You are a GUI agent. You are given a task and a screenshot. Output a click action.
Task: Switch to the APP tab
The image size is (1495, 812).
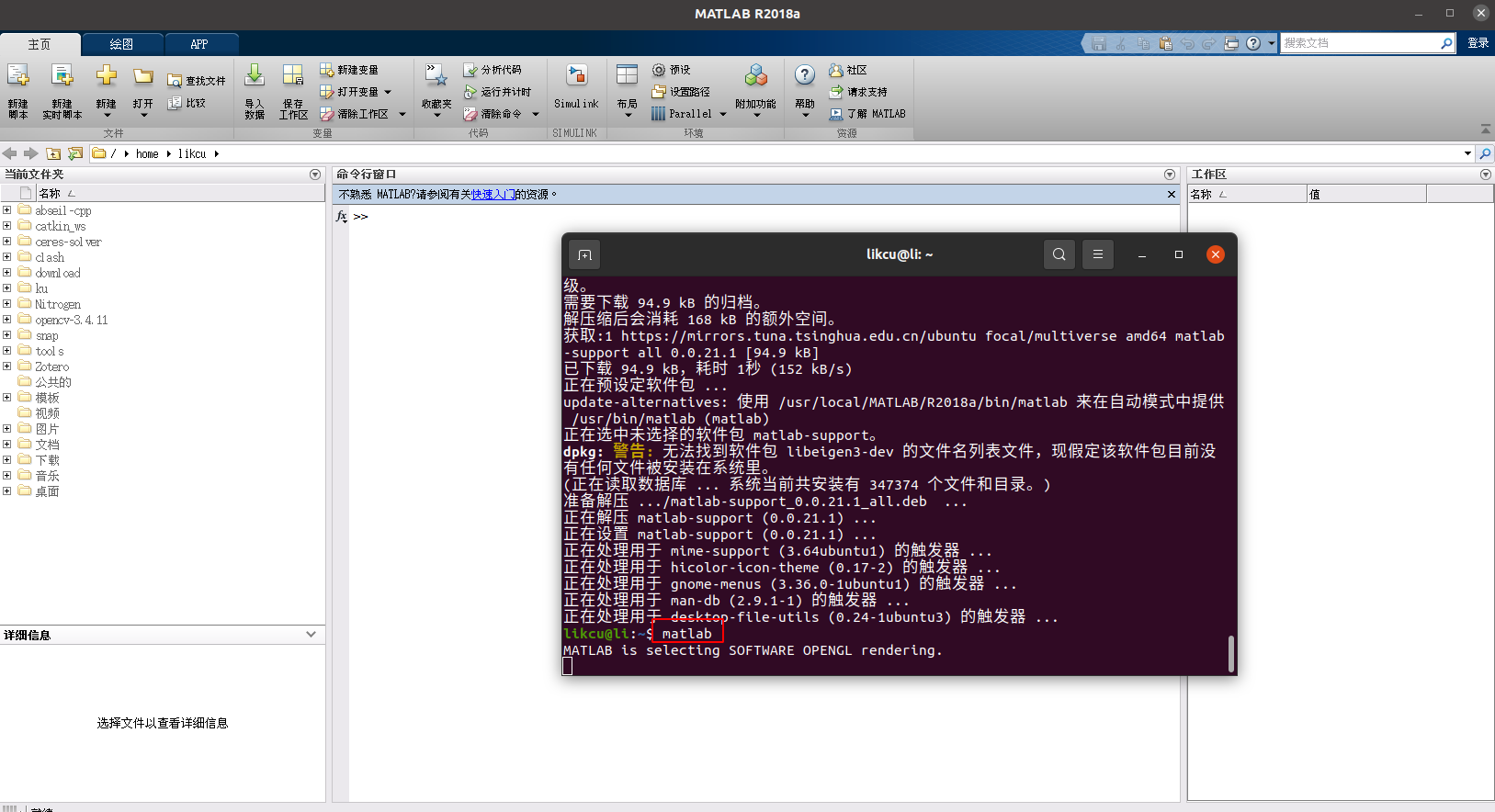tap(199, 44)
